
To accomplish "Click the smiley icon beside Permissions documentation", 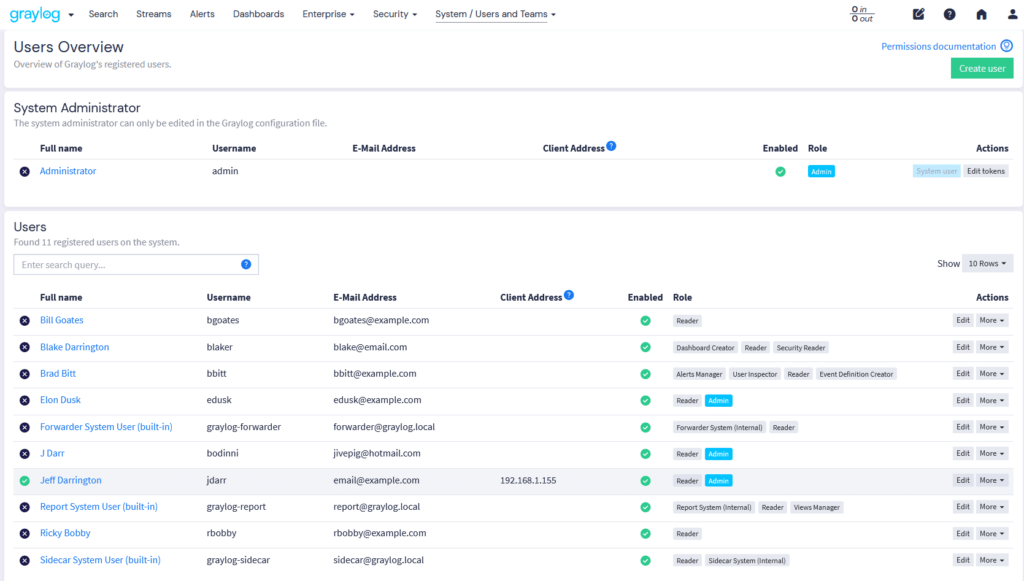I will pos(1007,46).
